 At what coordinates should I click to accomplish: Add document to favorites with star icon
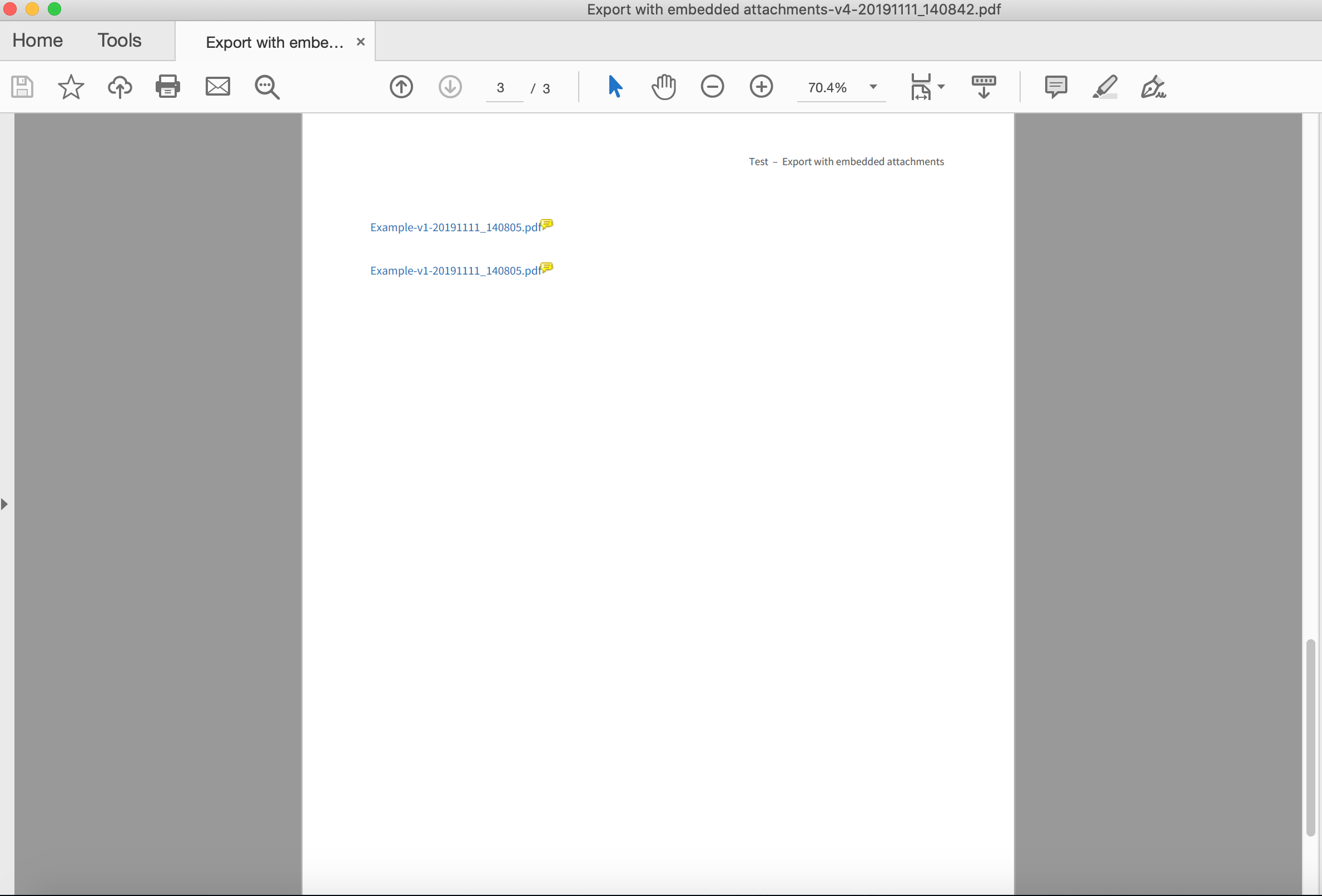point(71,87)
